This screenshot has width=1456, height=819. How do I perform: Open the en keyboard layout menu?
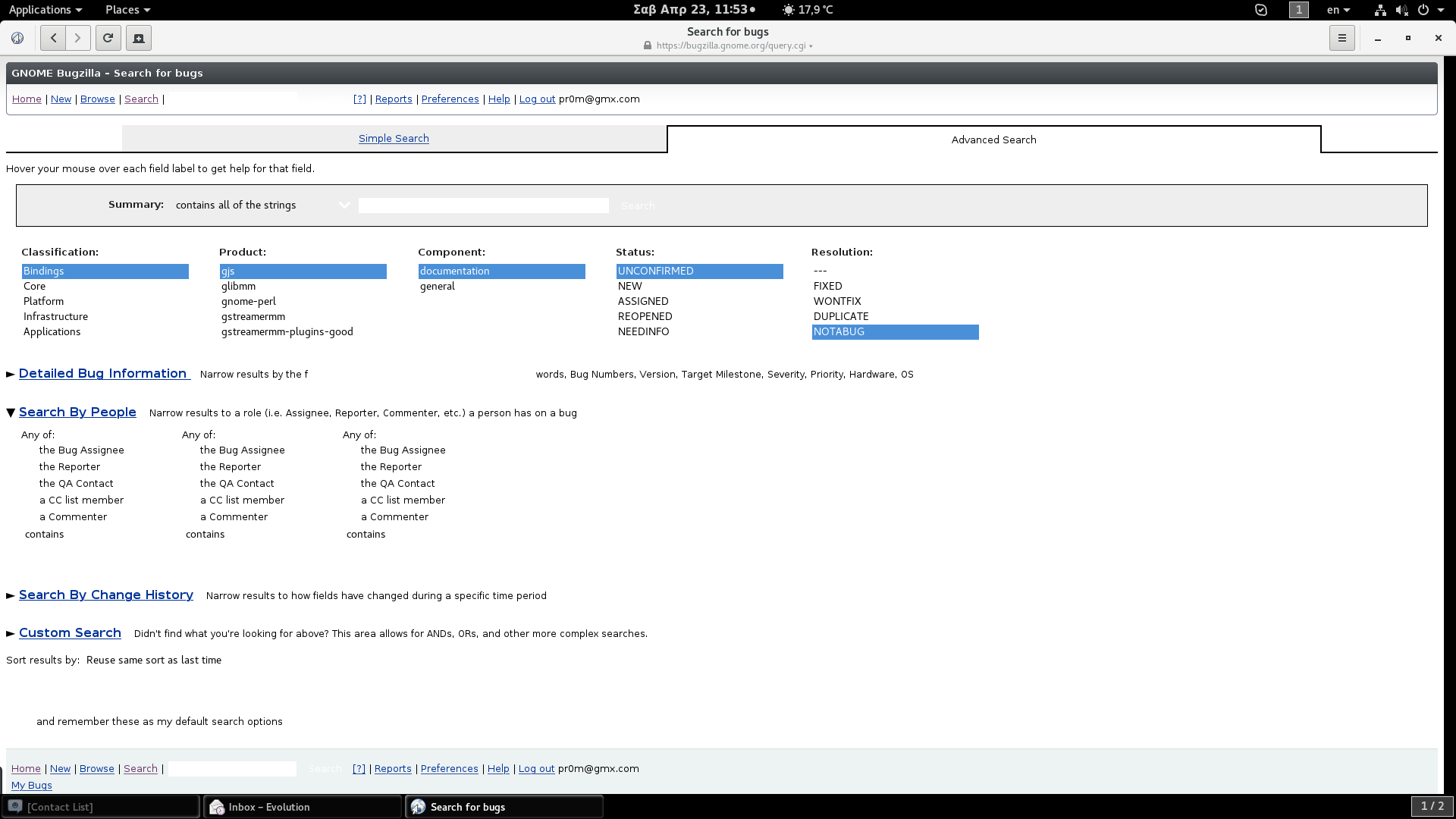1338,10
